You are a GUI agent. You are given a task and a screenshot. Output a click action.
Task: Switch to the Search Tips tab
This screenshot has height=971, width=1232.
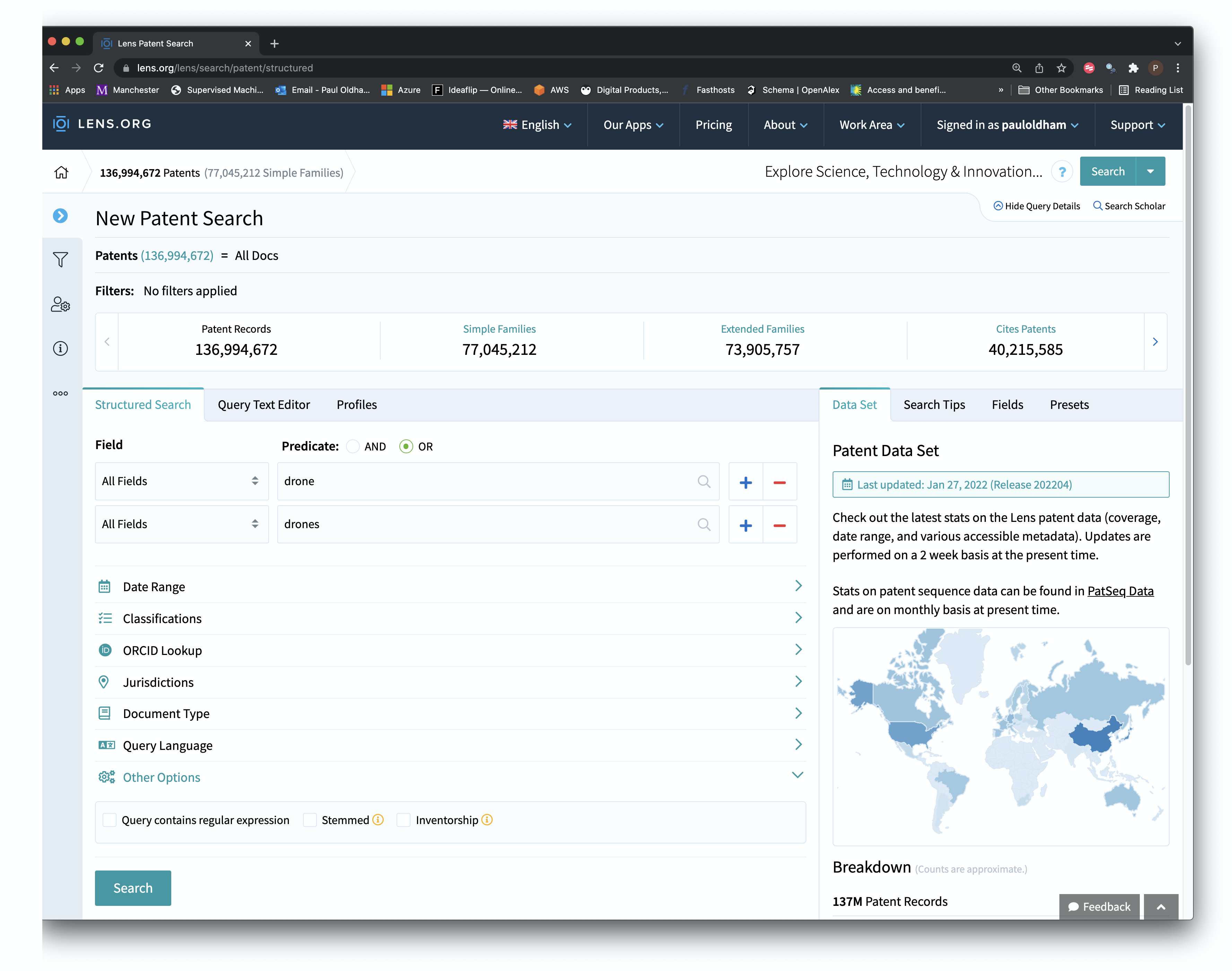[934, 405]
